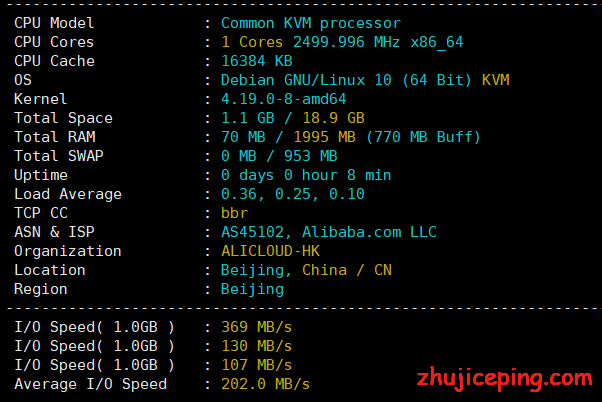This screenshot has height=402, width=602.
Task: Click the Total SWAP 953 MB value
Action: (x=311, y=156)
